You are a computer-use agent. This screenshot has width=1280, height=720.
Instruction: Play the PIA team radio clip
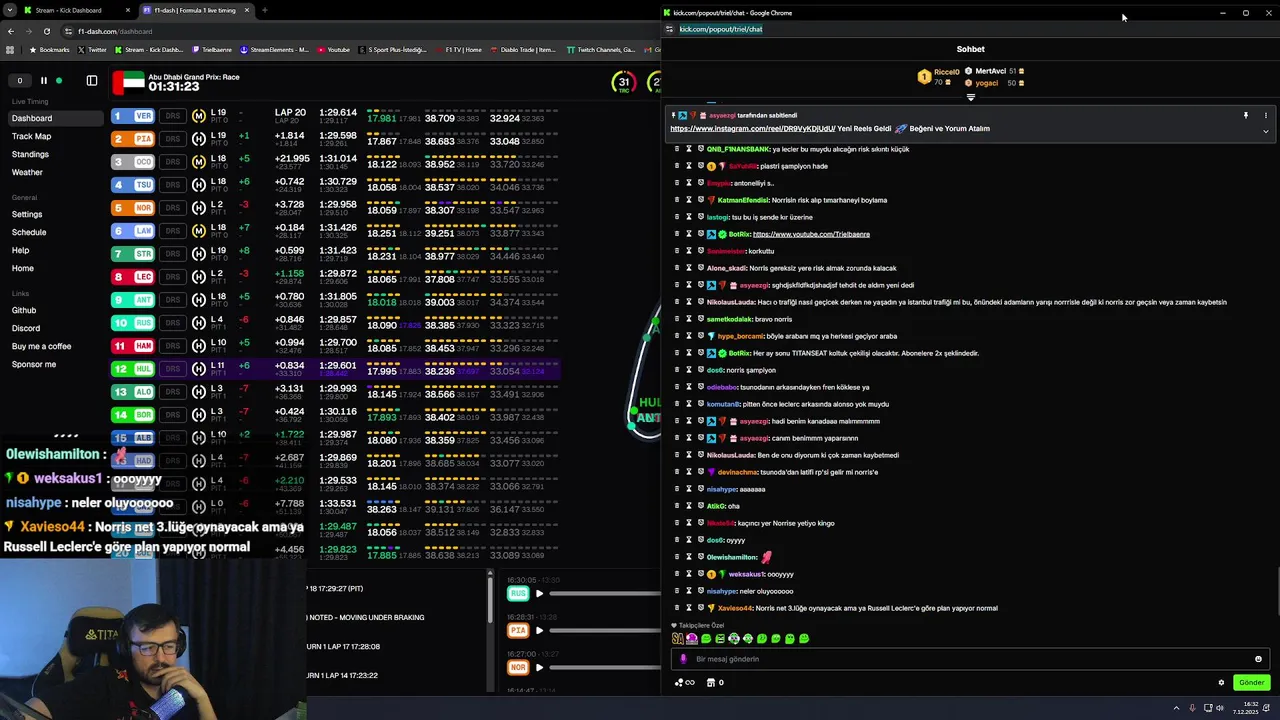pyautogui.click(x=539, y=631)
